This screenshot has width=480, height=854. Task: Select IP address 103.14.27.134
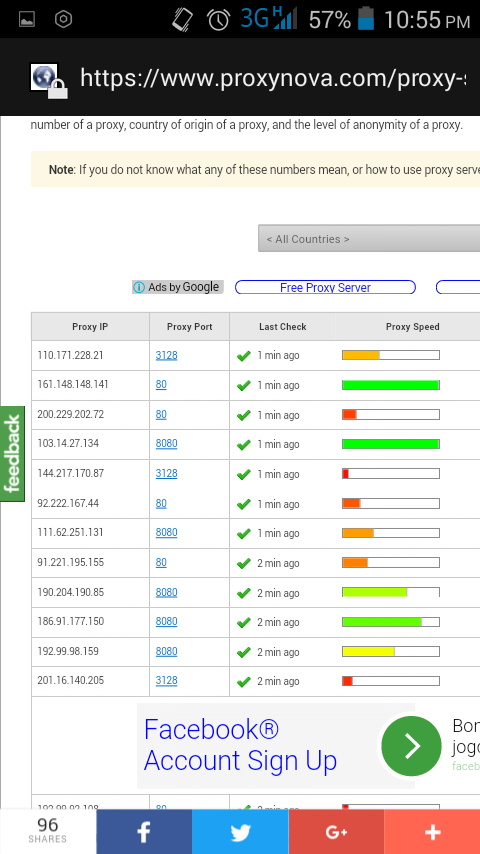pyautogui.click(x=68, y=443)
